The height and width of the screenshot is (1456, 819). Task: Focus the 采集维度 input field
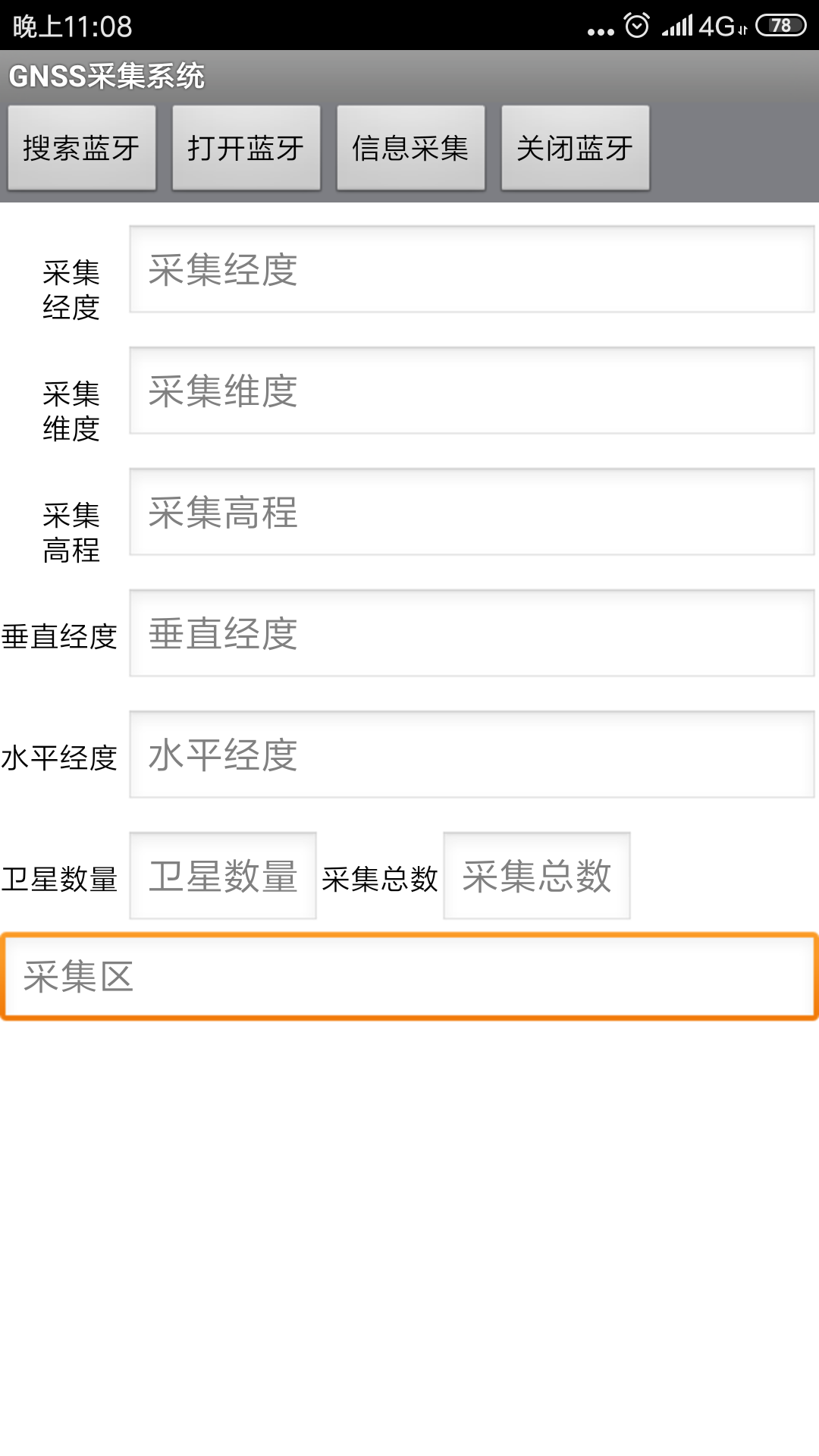[x=472, y=391]
